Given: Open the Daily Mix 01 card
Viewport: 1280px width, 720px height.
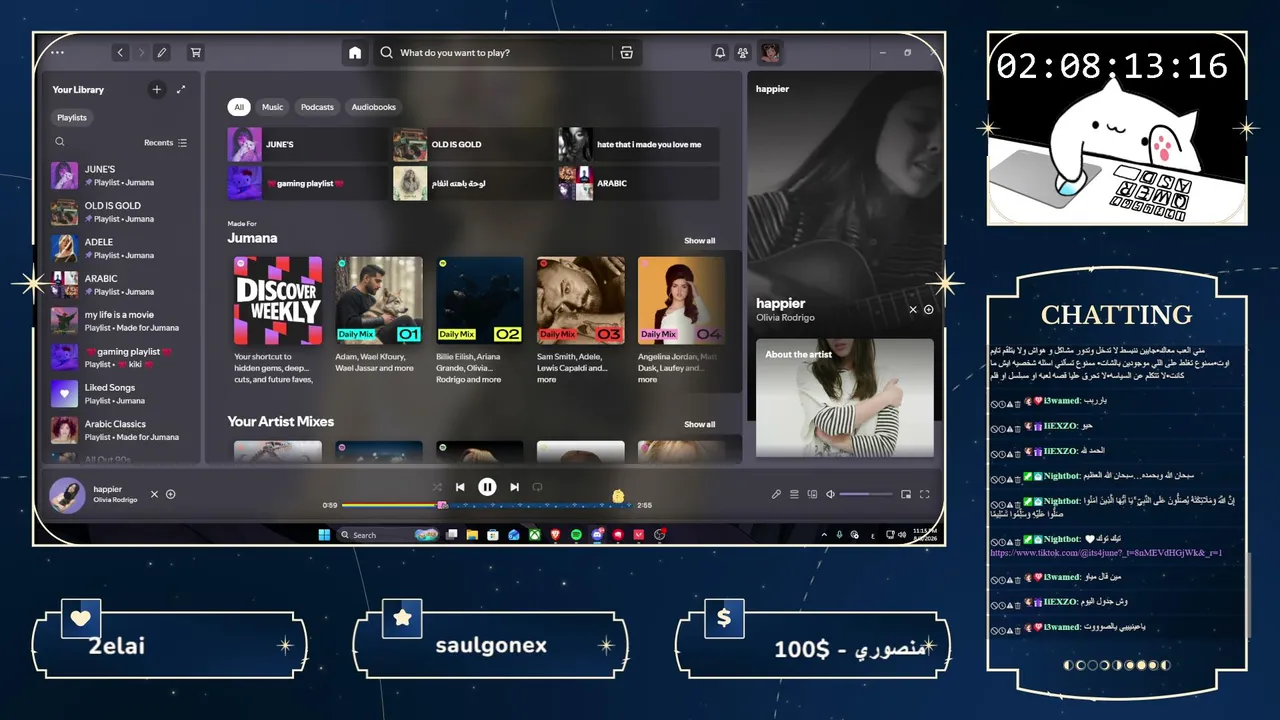Looking at the screenshot, I should tap(379, 320).
